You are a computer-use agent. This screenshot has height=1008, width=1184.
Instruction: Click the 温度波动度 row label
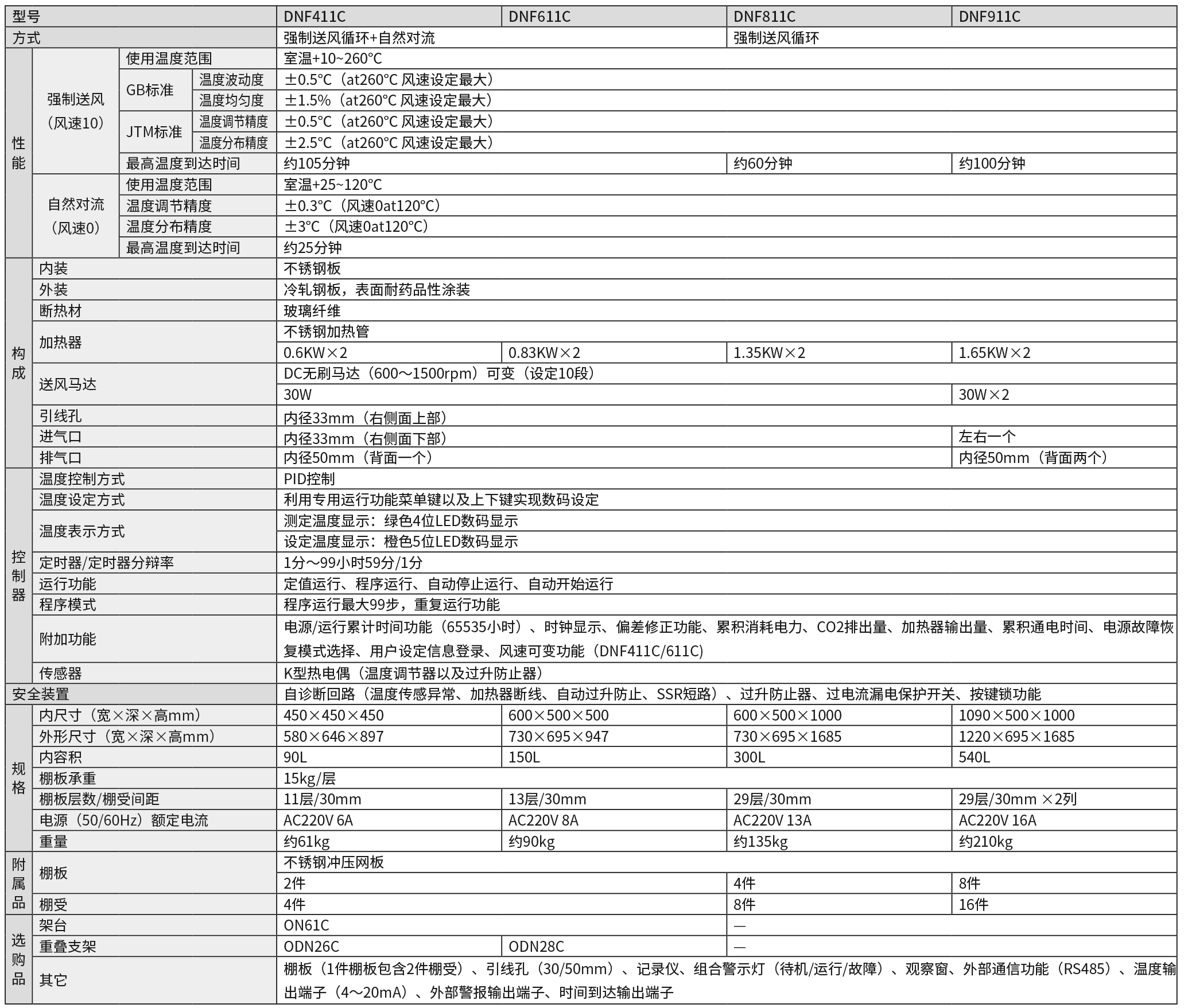234,80
